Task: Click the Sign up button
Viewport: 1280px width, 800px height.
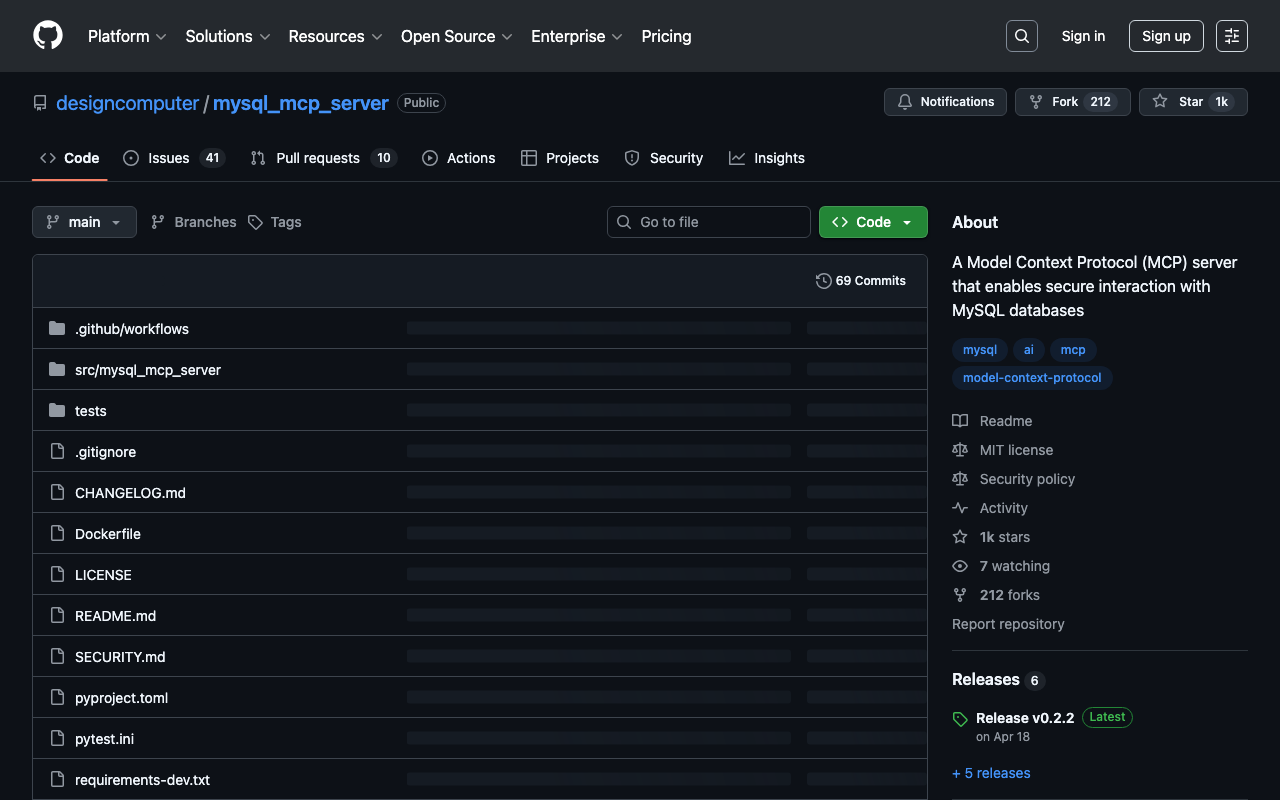Action: pos(1166,36)
